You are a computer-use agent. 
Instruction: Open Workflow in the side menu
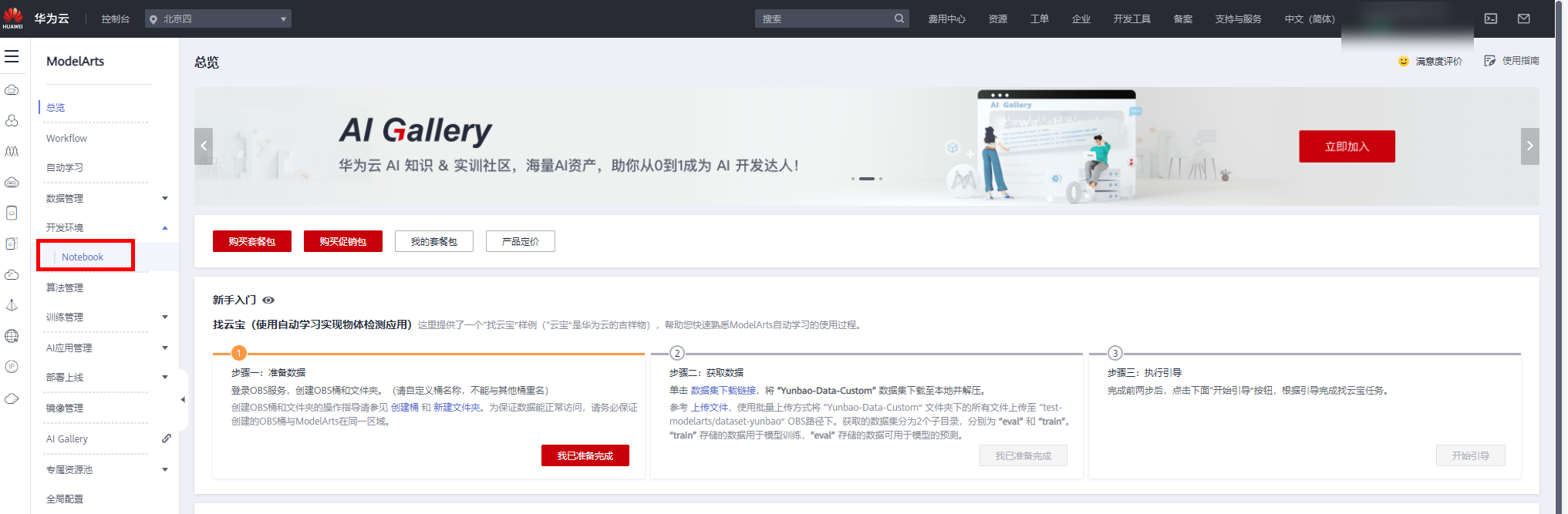coord(66,139)
